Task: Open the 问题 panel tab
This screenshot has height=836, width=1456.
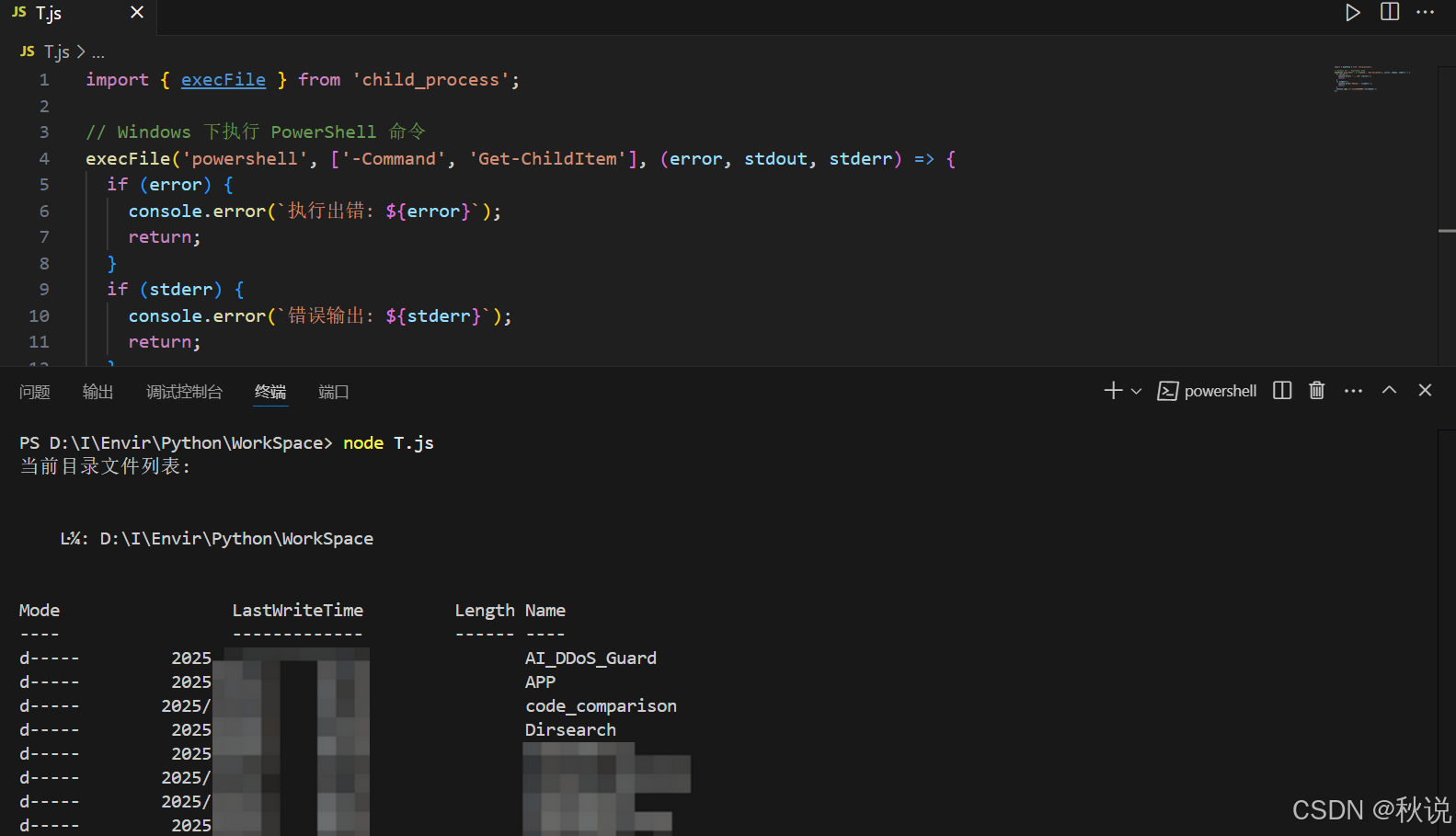Action: (35, 392)
